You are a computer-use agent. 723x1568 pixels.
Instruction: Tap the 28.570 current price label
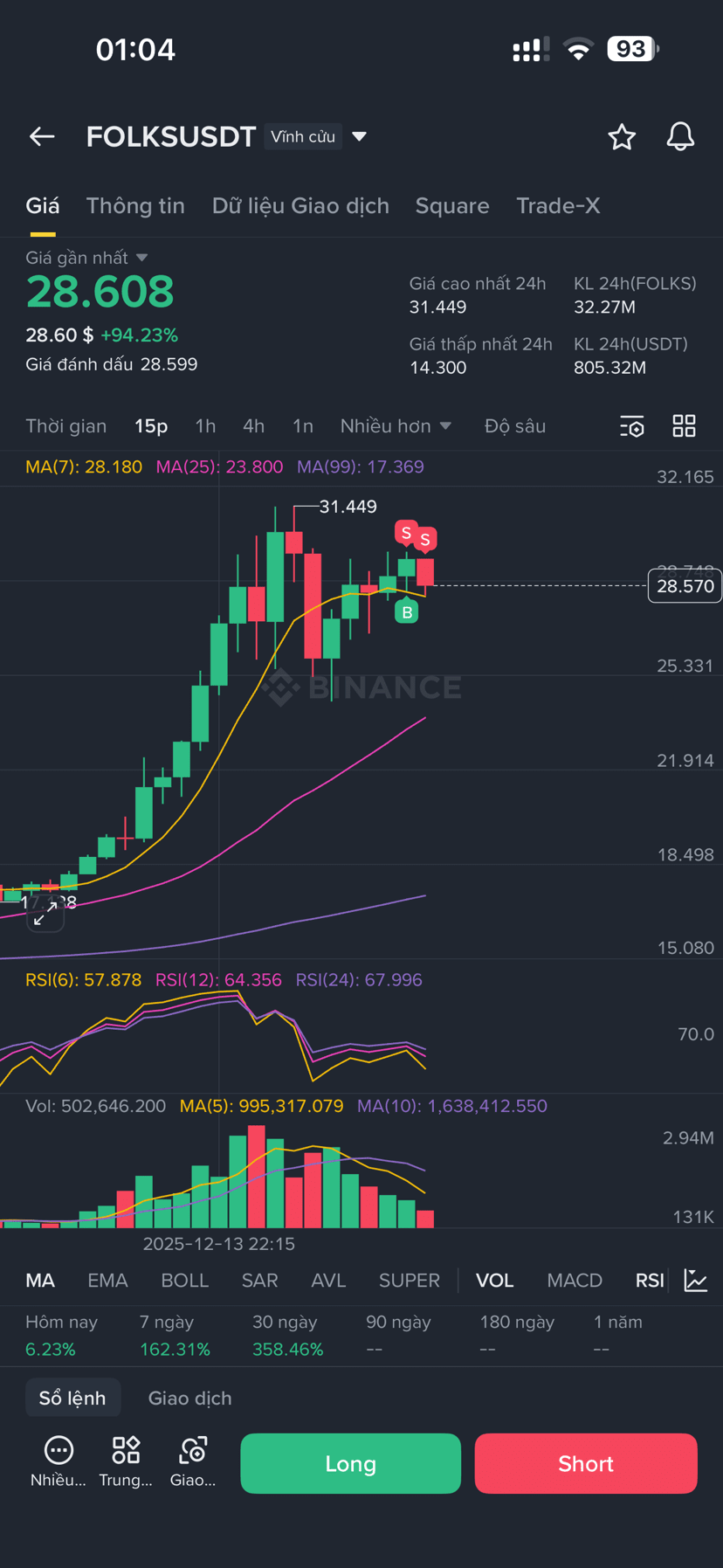pyautogui.click(x=685, y=585)
